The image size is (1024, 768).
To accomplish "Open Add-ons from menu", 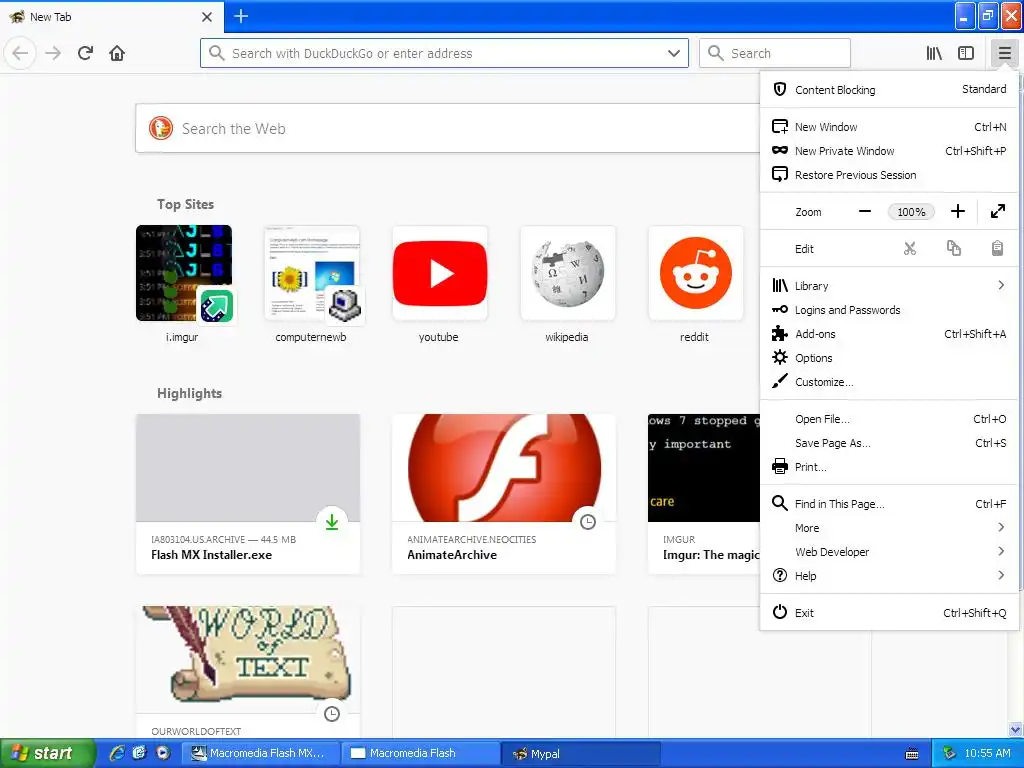I will (x=889, y=334).
